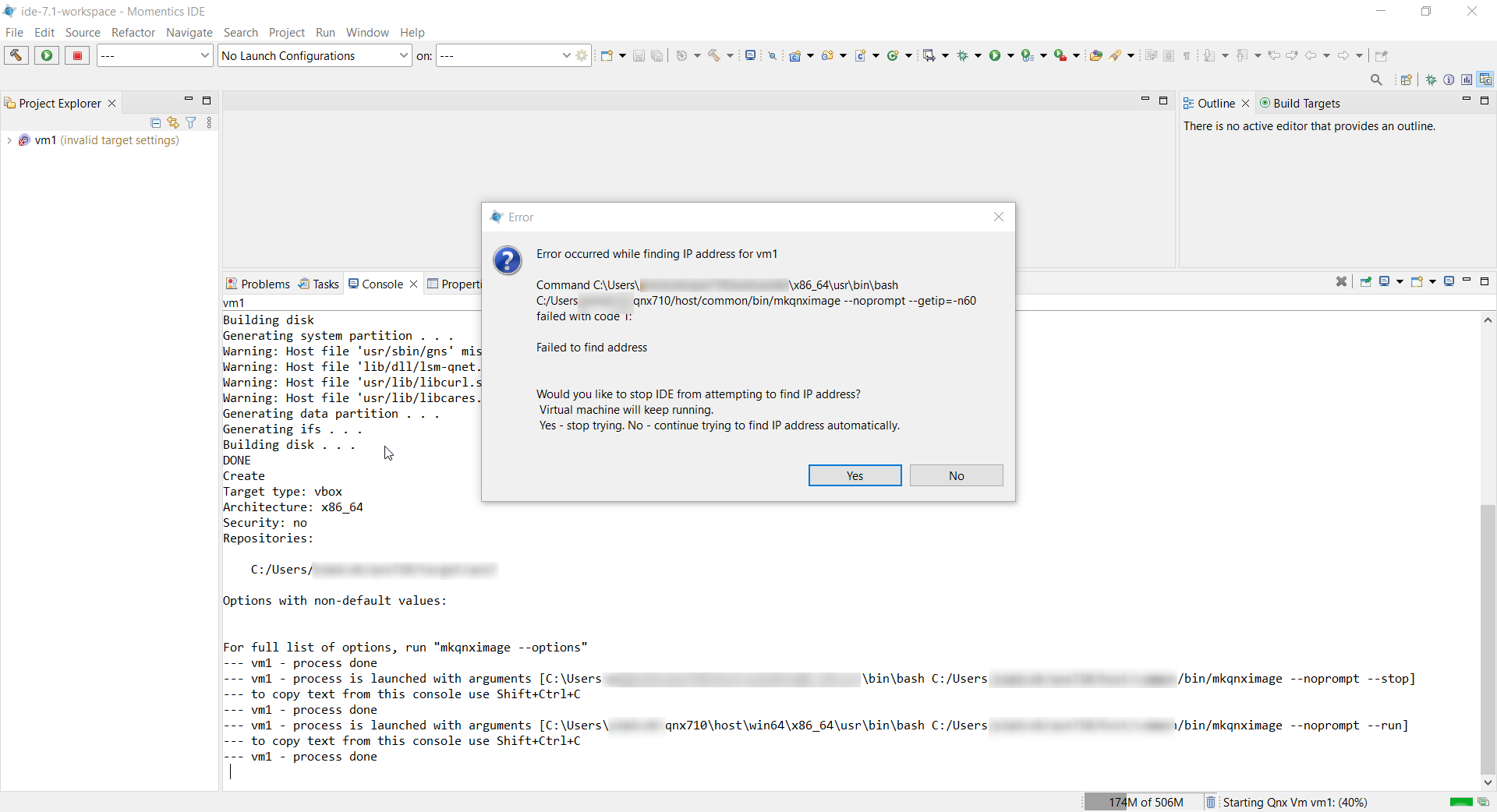Click the hammer Build button in launch bar
Viewport: 1497px width, 812px height.
pos(16,55)
